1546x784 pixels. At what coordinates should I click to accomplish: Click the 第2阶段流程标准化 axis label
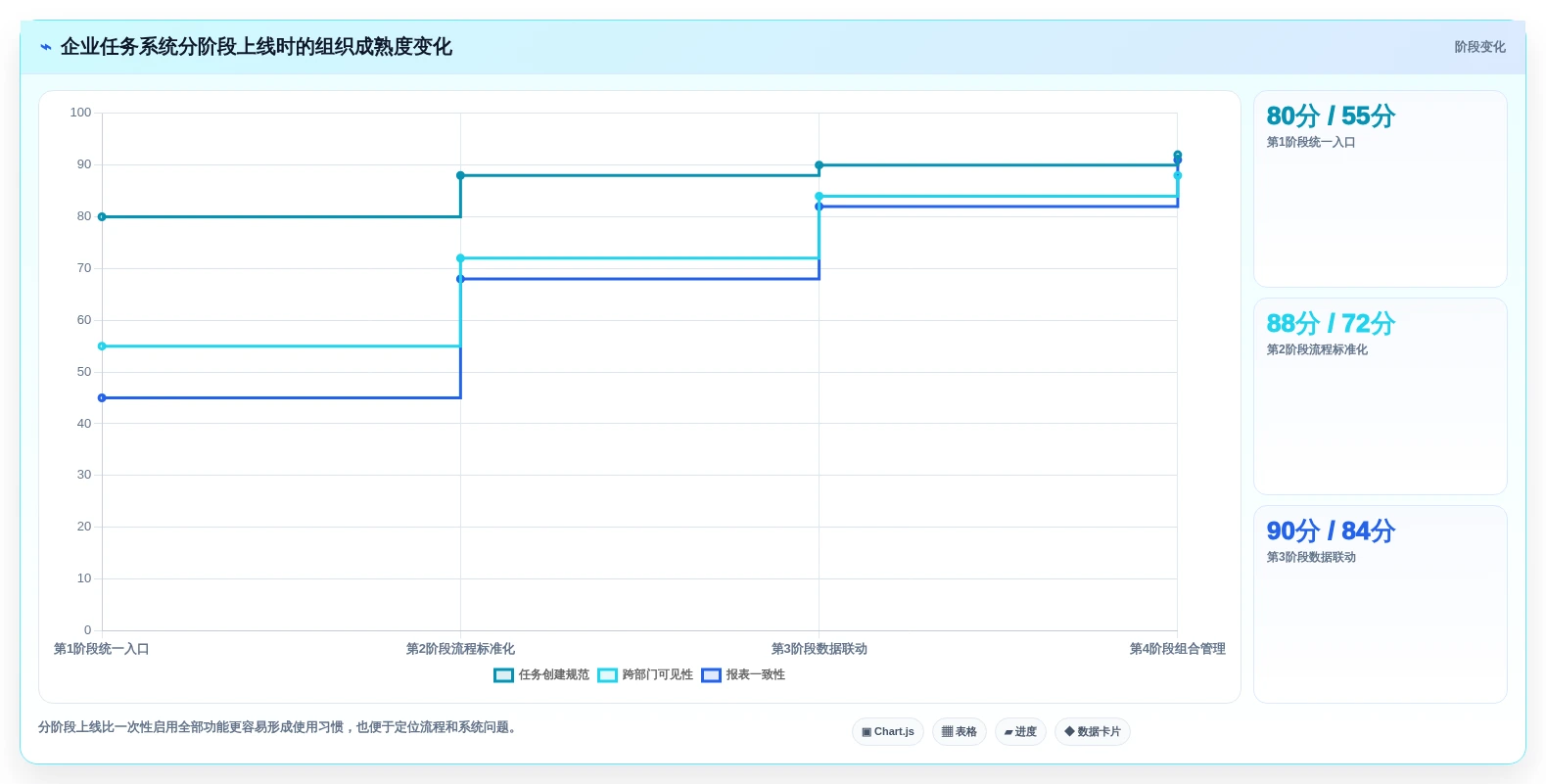point(460,649)
